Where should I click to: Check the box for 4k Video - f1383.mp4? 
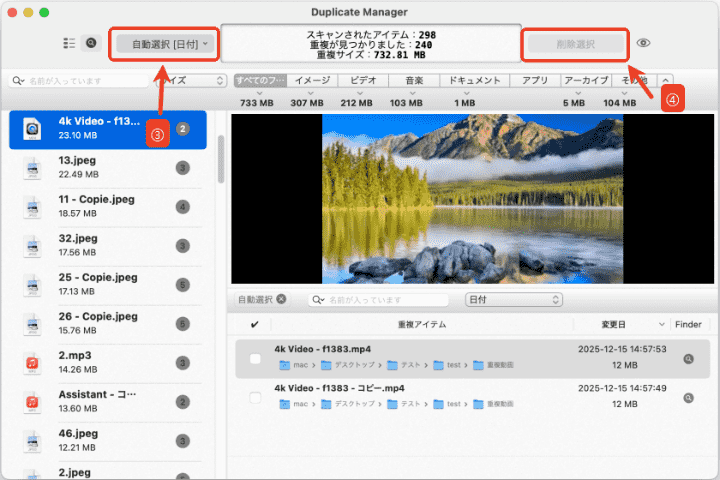(x=255, y=358)
